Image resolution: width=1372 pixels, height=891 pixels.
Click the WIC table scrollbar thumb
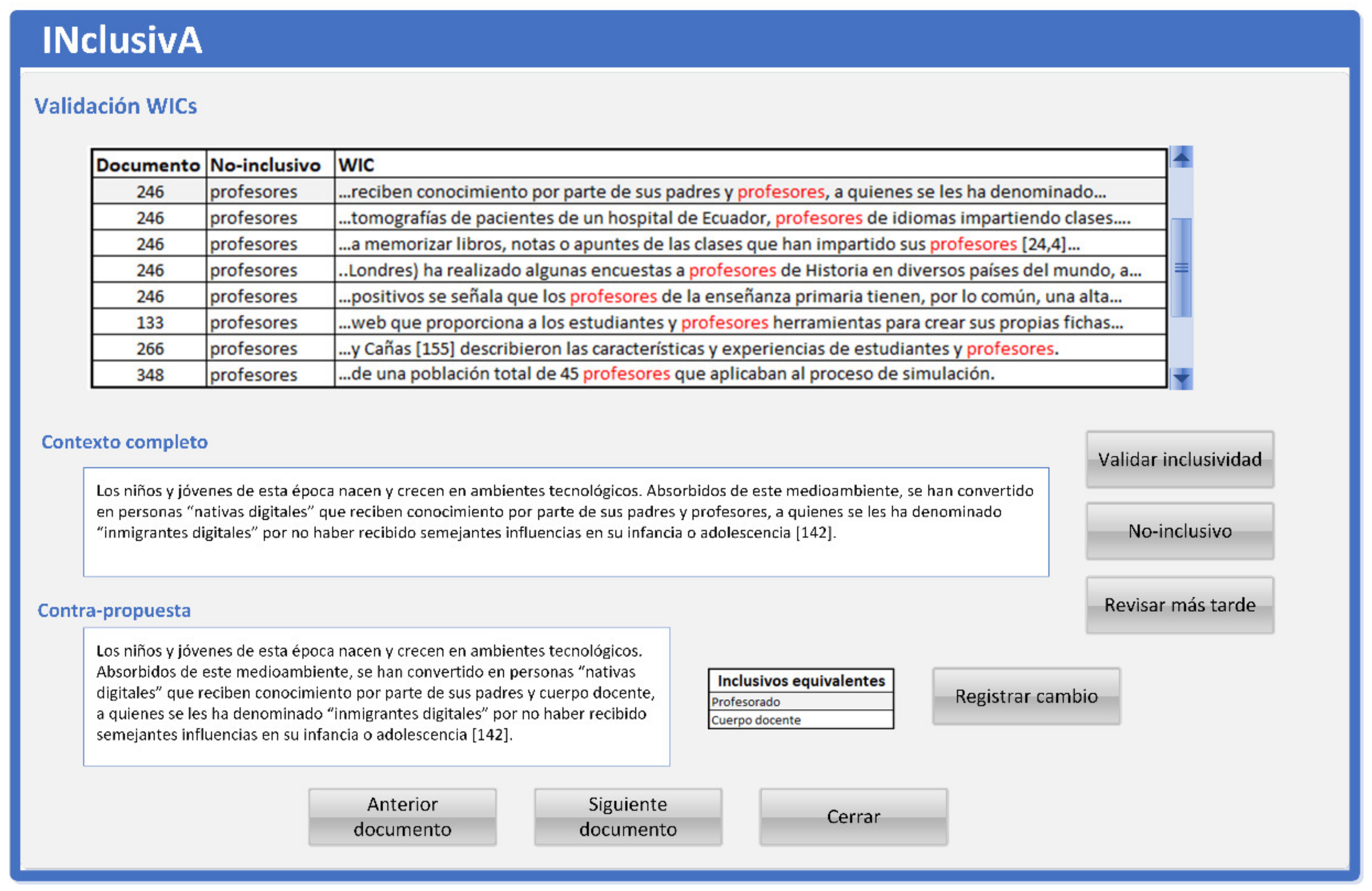(x=1181, y=268)
